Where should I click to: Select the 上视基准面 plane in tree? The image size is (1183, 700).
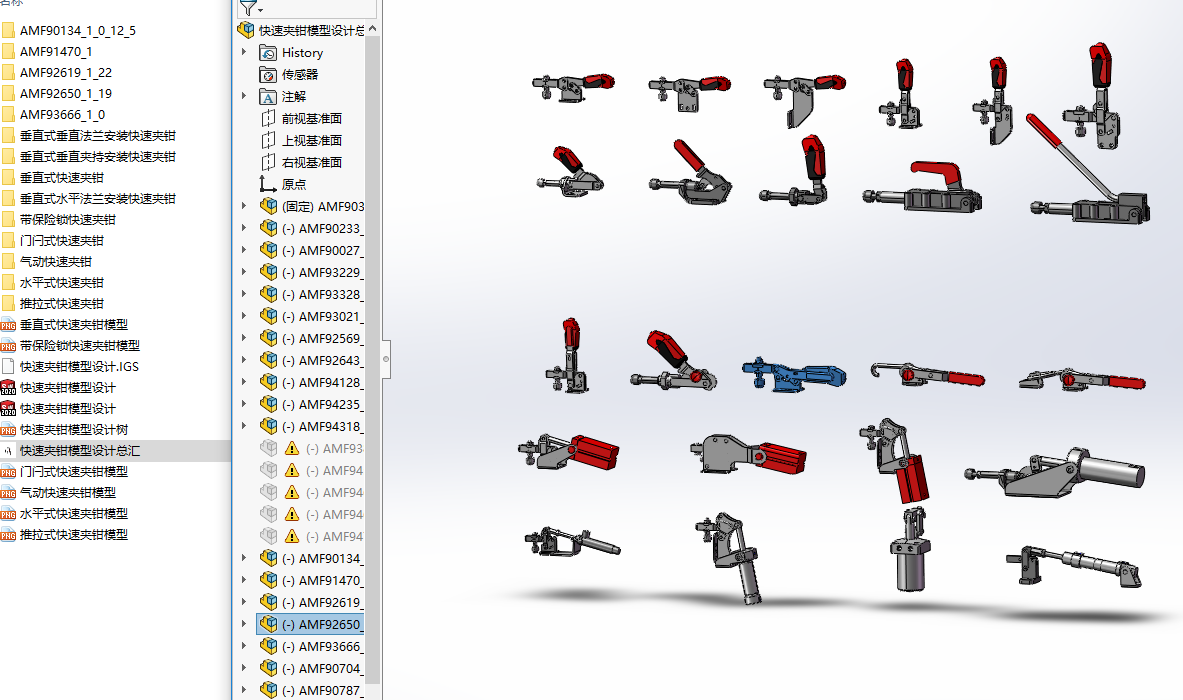(311, 140)
